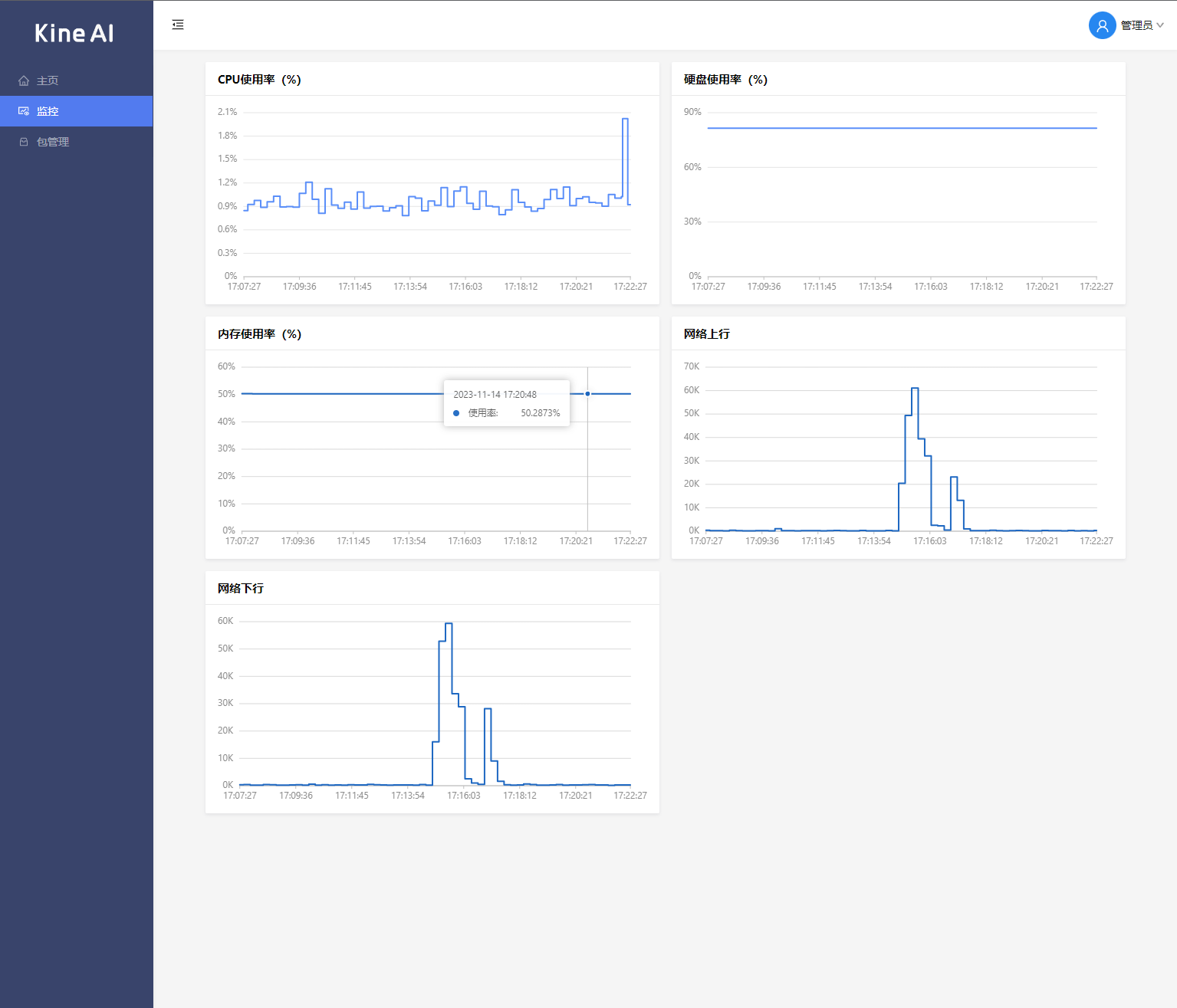Click 17:09:36 on the 内存使用率 axis
Viewport: 1177px width, 1008px height.
[298, 541]
